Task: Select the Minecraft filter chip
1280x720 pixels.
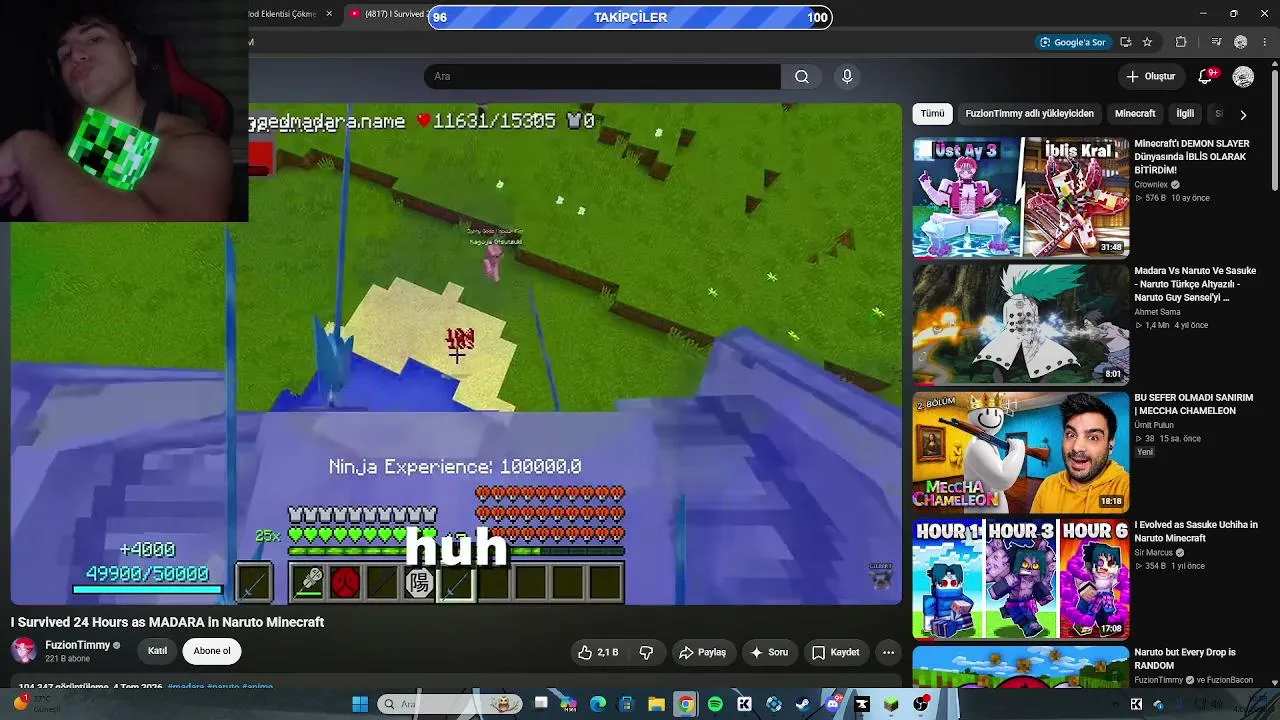Action: click(1135, 114)
